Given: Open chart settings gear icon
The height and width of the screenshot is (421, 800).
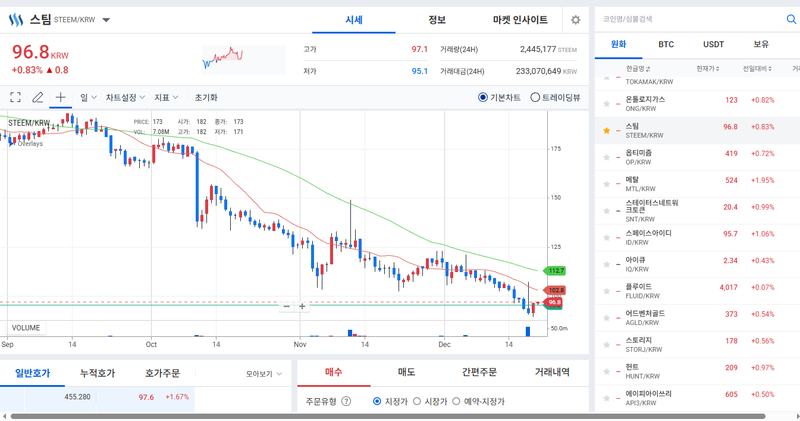Looking at the screenshot, I should coord(575,20).
